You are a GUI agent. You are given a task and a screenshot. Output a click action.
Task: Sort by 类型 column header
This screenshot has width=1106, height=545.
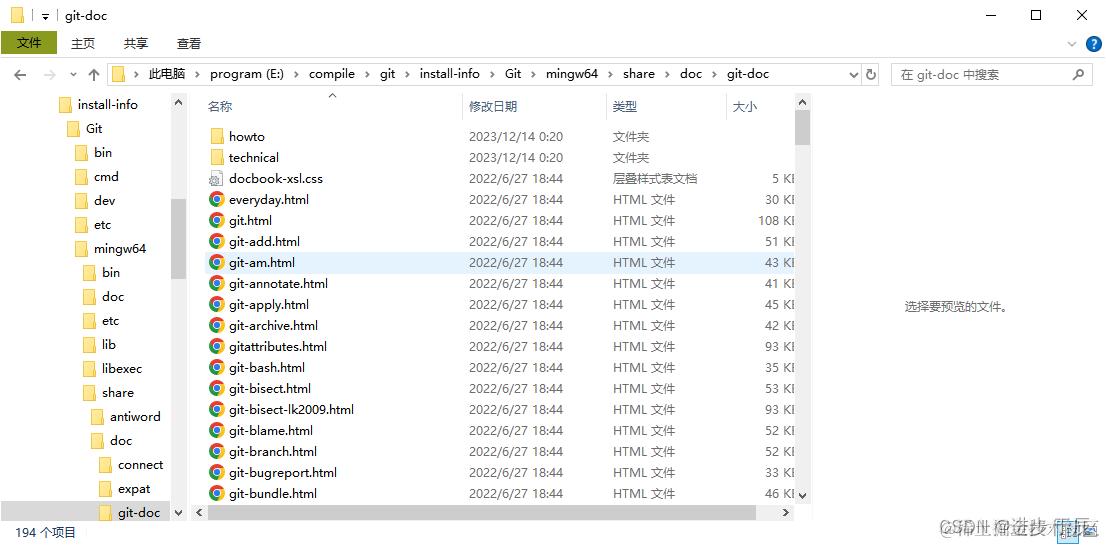(x=625, y=106)
